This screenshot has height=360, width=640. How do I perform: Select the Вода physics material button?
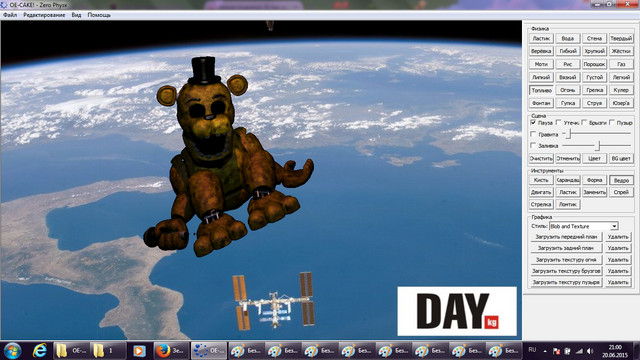click(568, 38)
